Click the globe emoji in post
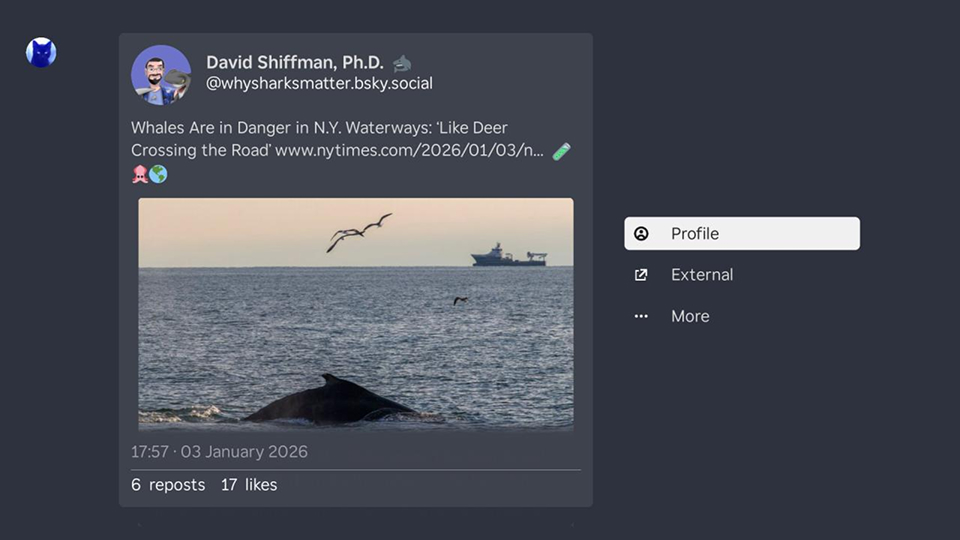The height and width of the screenshot is (540, 960). tap(158, 174)
